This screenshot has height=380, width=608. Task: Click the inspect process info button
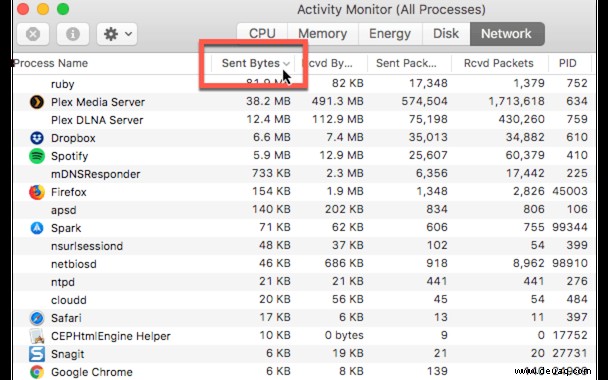[73, 34]
